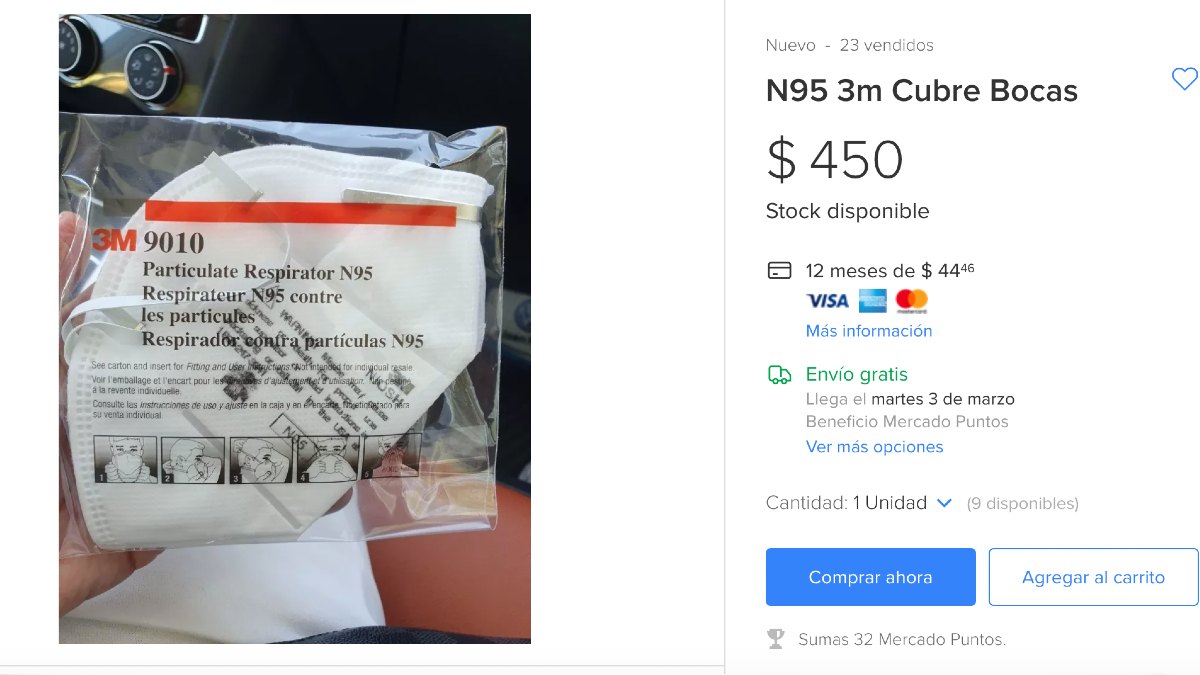Click the credit card installments icon
This screenshot has width=1200, height=675.
779,270
